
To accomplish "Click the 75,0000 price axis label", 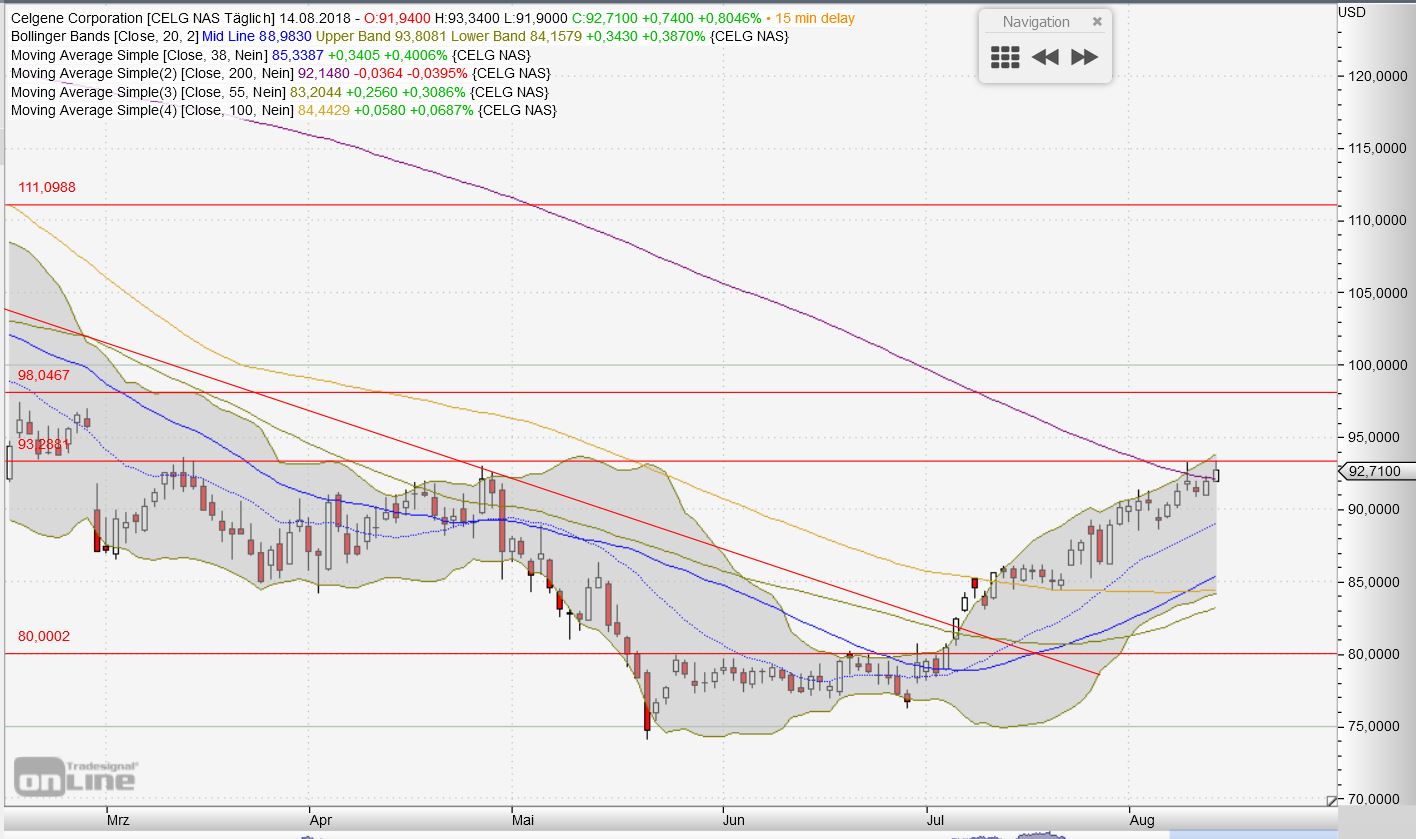I will click(1375, 726).
